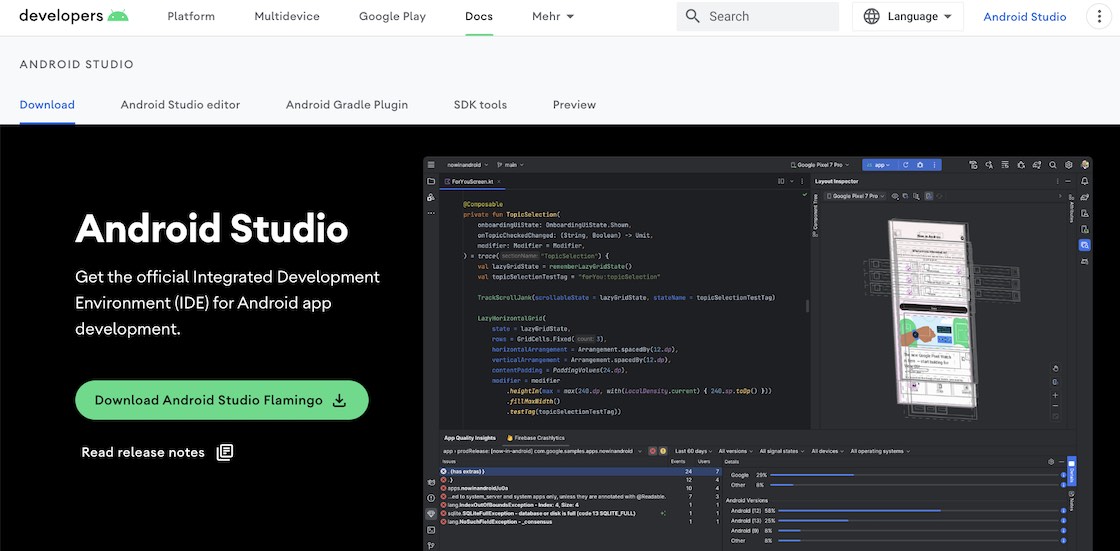Image resolution: width=1120 pixels, height=551 pixels.
Task: Click the magnifier icon in the Search box
Action: point(692,16)
